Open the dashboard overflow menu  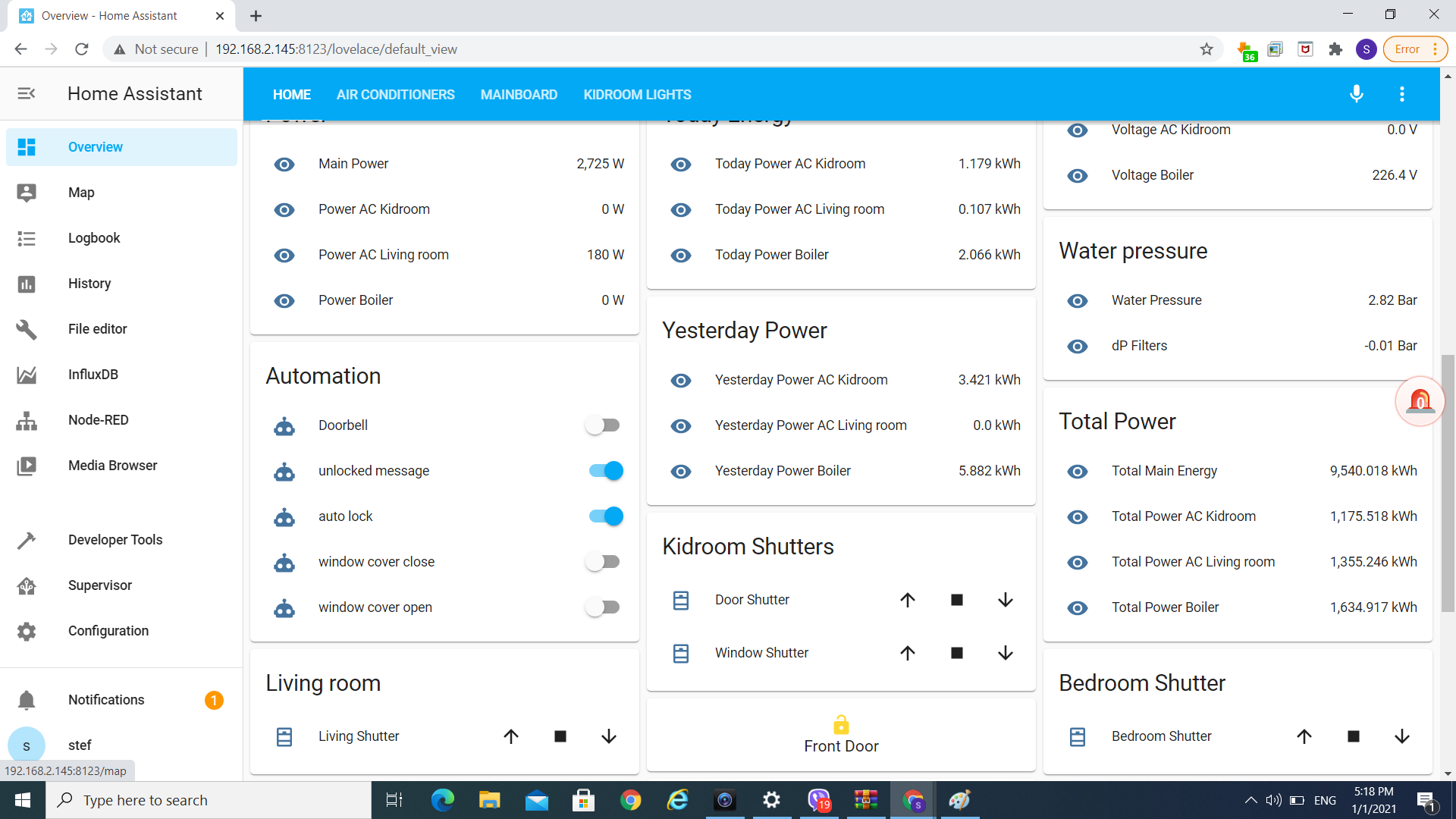pyautogui.click(x=1401, y=94)
